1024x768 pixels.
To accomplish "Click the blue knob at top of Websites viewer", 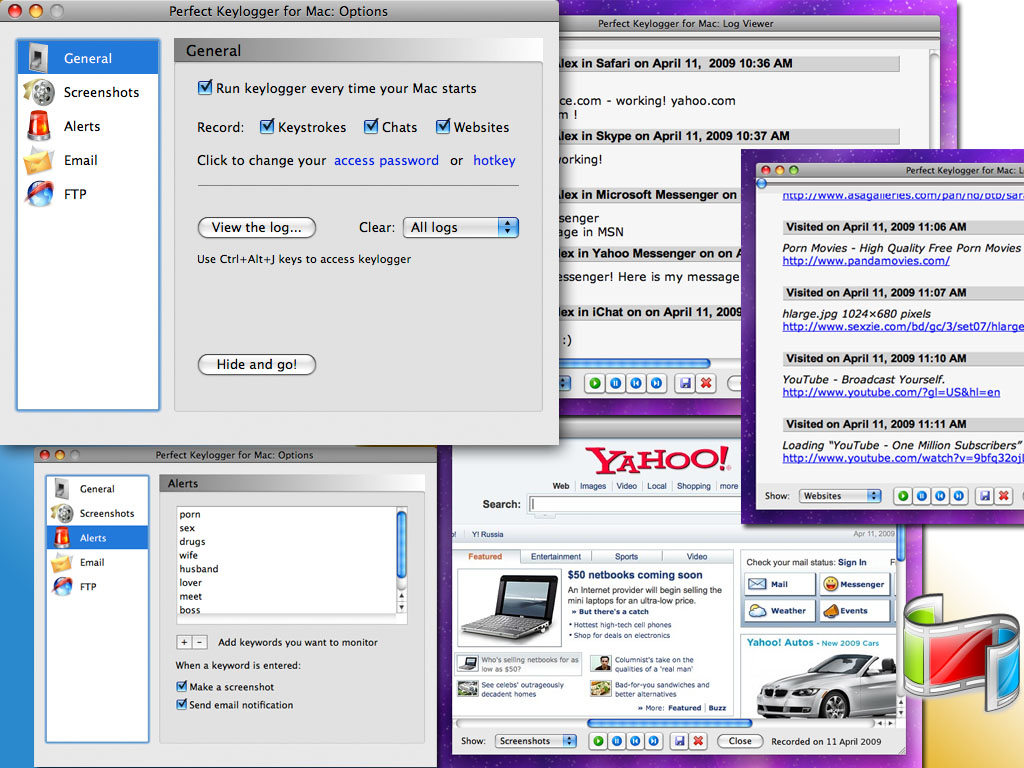I will (761, 184).
